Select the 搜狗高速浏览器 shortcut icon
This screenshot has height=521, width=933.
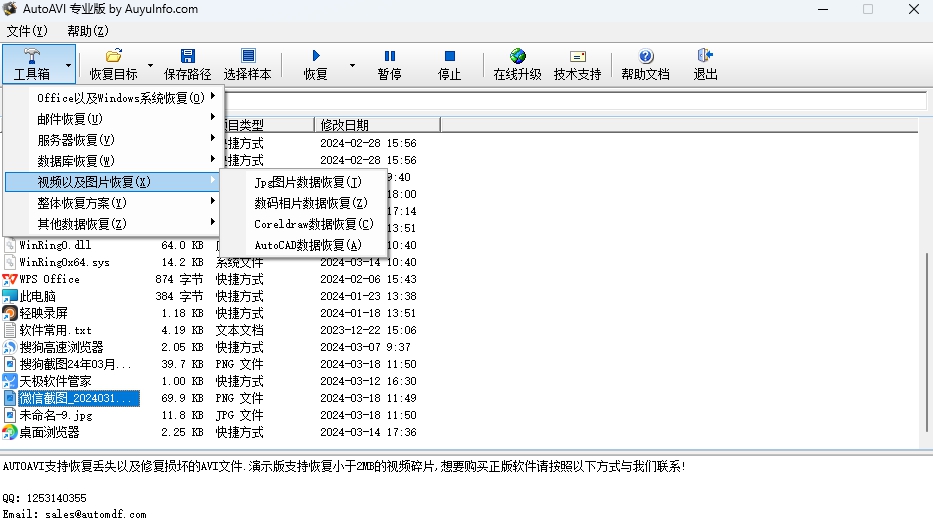[10, 347]
